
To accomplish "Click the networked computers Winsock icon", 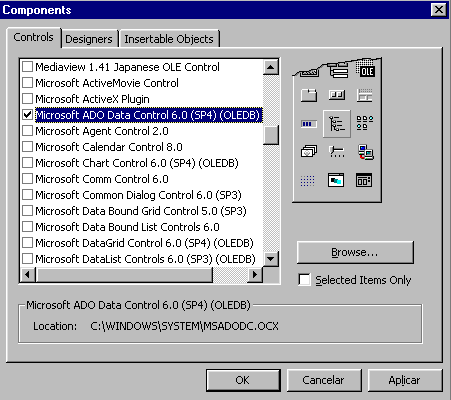I will click(365, 152).
